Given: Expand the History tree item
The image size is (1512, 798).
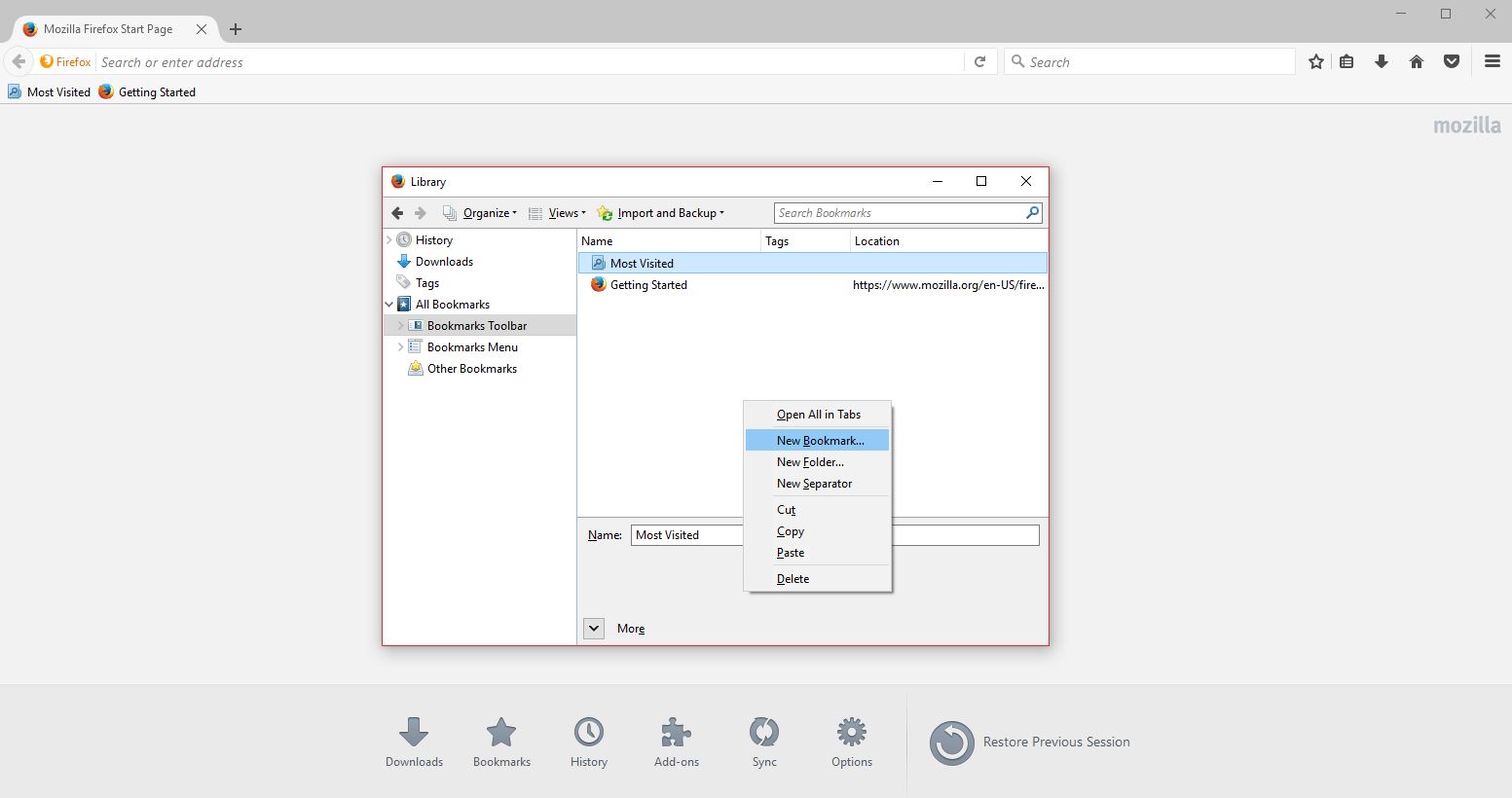Looking at the screenshot, I should (389, 240).
